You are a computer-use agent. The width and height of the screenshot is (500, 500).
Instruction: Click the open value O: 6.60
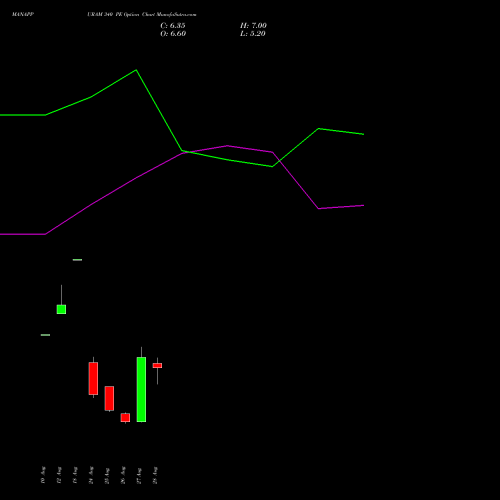coord(173,34)
